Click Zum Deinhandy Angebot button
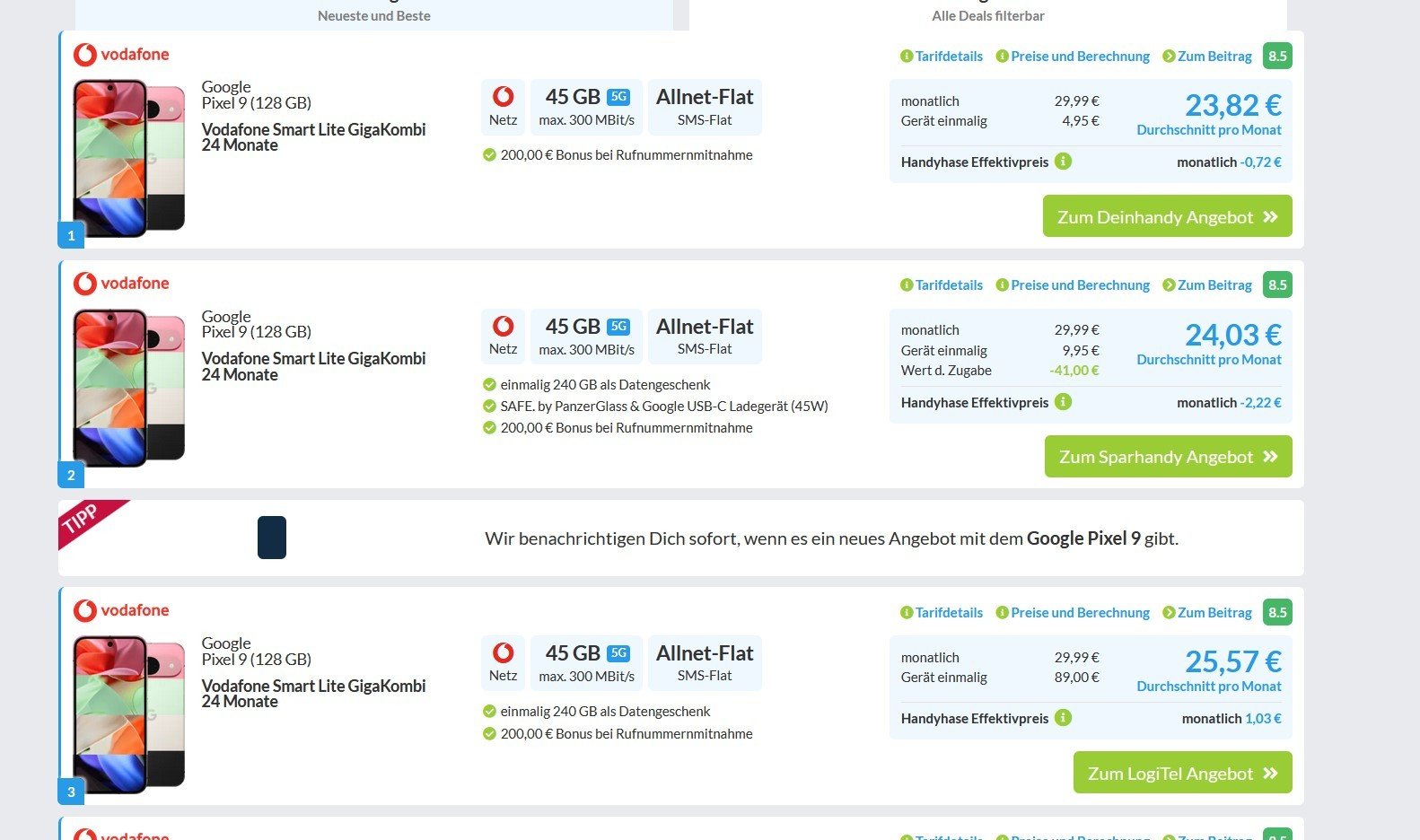This screenshot has width=1420, height=840. coord(1167,216)
